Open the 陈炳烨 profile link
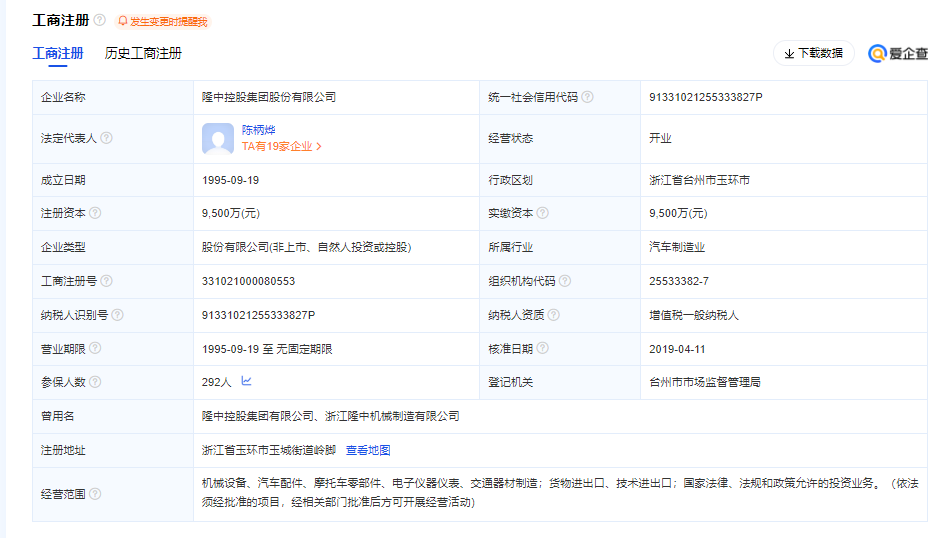This screenshot has height=538, width=945. pos(259,130)
